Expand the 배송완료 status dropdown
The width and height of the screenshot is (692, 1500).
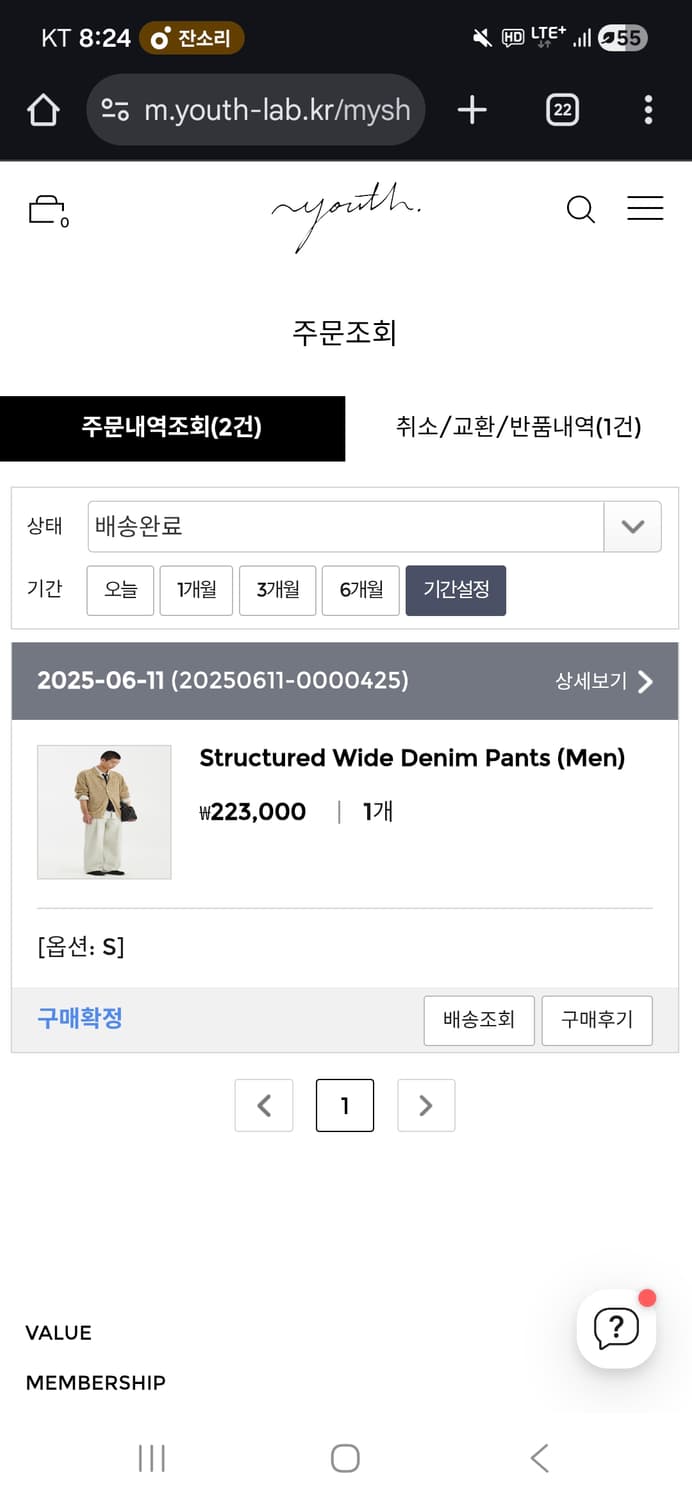coord(632,526)
